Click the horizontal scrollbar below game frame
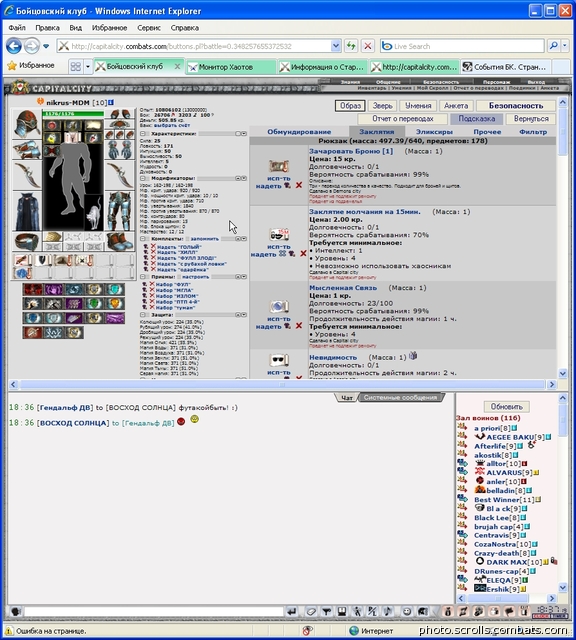The width and height of the screenshot is (576, 640). (282, 384)
